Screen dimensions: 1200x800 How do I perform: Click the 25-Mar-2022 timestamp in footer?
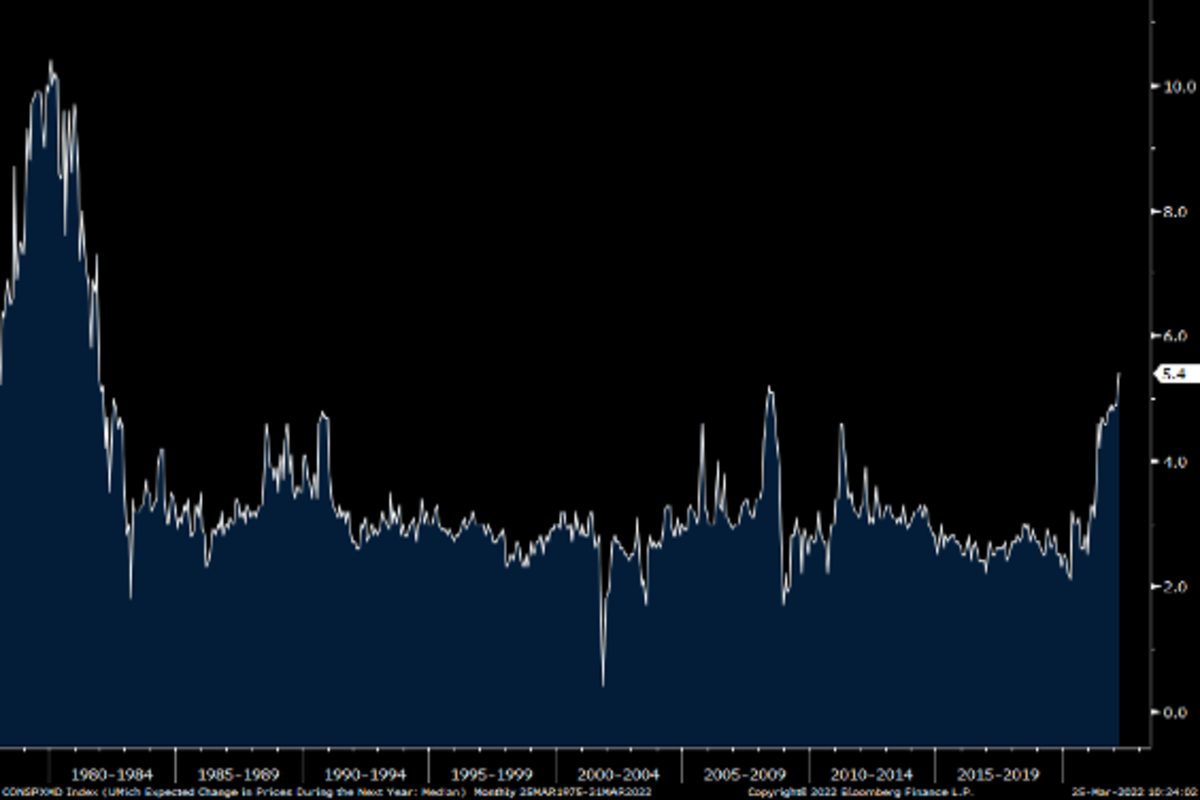[x=1133, y=791]
